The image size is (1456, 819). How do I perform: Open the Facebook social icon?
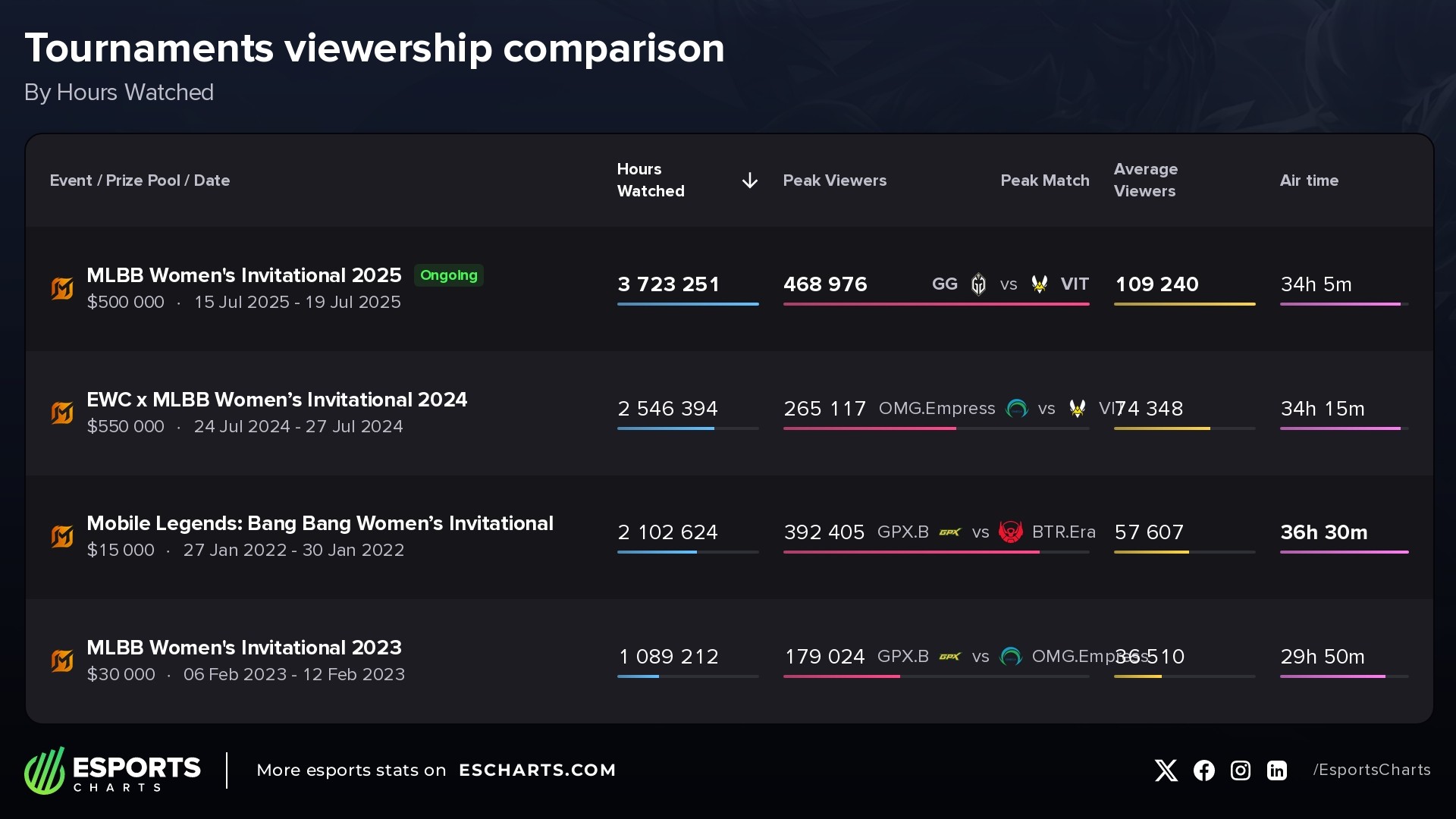(1203, 770)
